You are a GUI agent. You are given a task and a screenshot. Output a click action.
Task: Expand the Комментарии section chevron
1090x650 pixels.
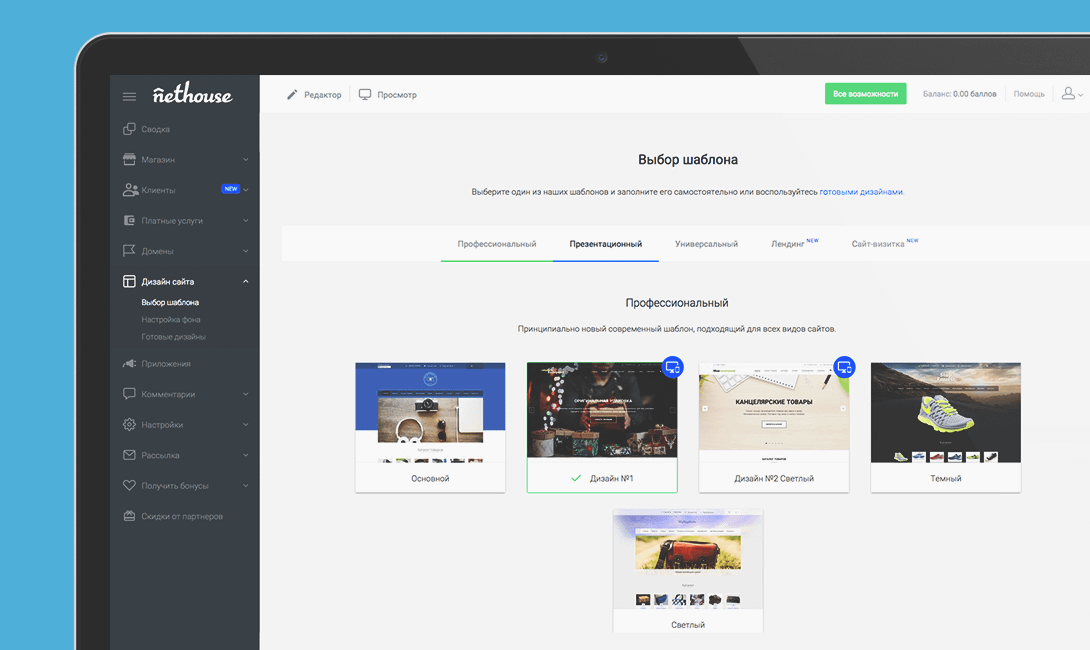(x=245, y=394)
